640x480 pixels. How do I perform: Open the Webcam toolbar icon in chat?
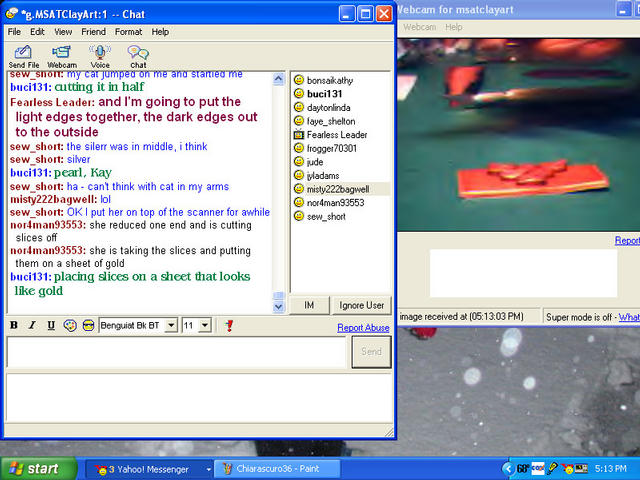tap(62, 56)
